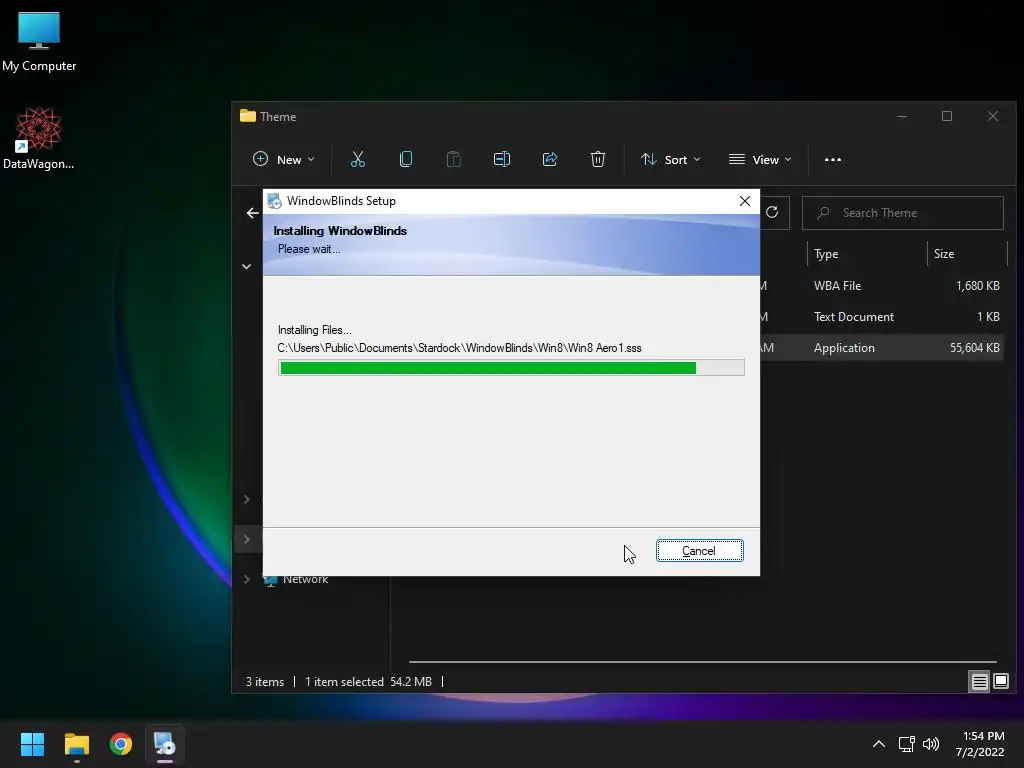
Task: Go back using the Explorer back arrow
Action: 253,213
